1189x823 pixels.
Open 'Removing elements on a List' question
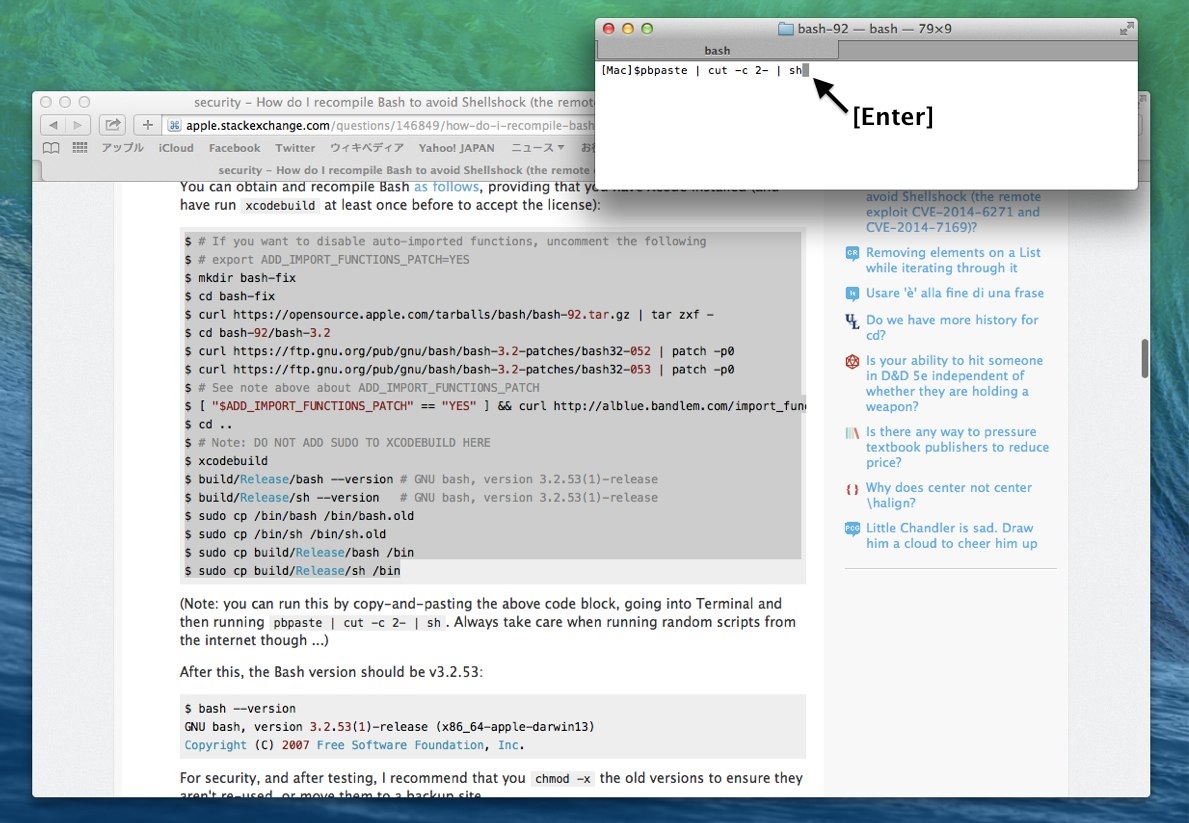[953, 260]
